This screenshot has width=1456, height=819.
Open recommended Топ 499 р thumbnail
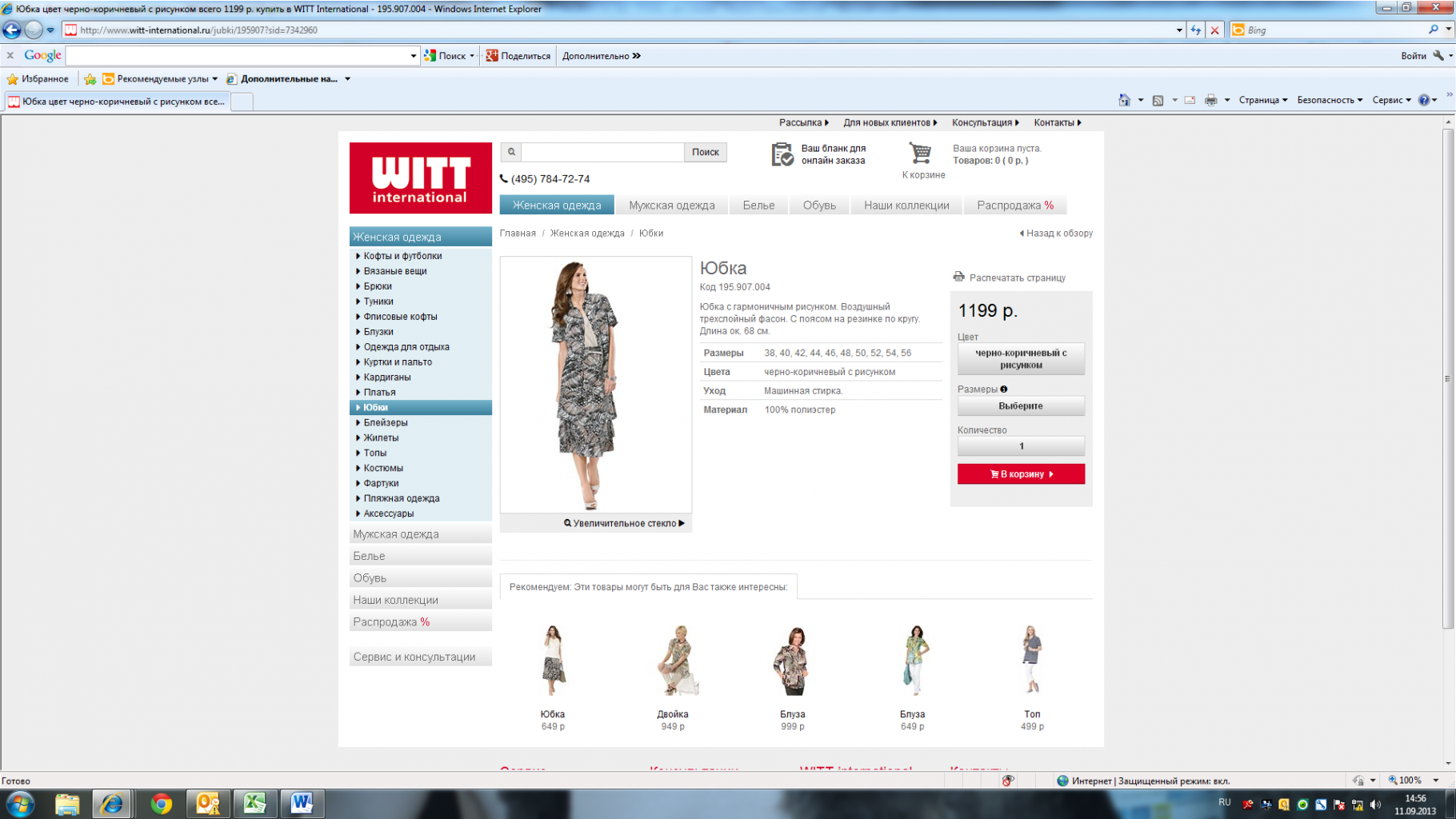pyautogui.click(x=1031, y=661)
